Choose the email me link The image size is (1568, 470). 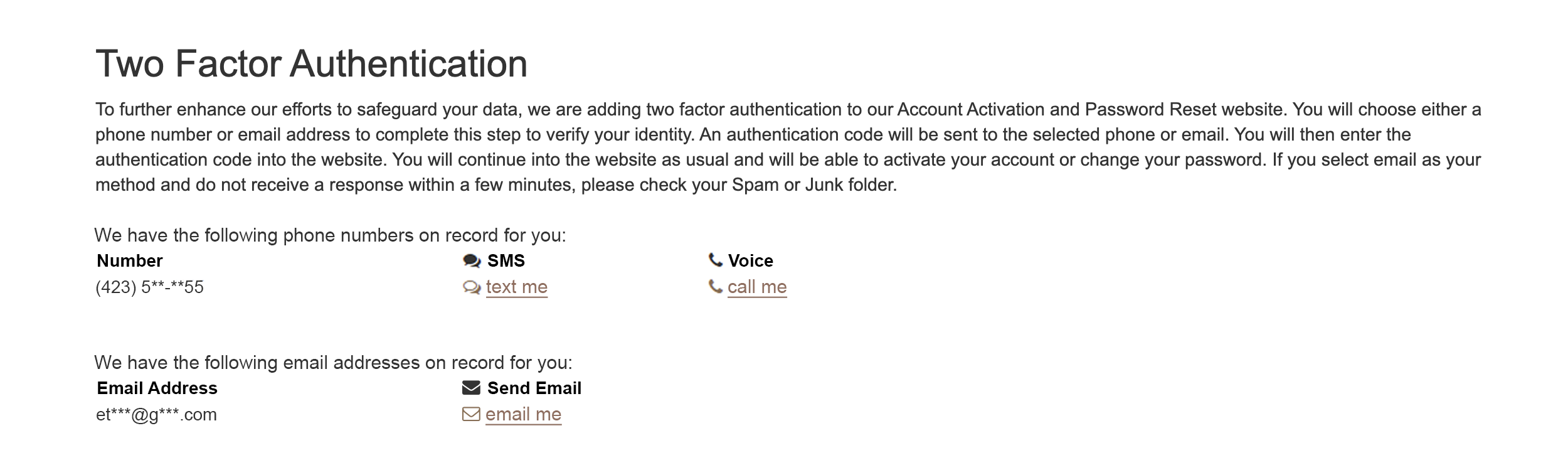523,414
